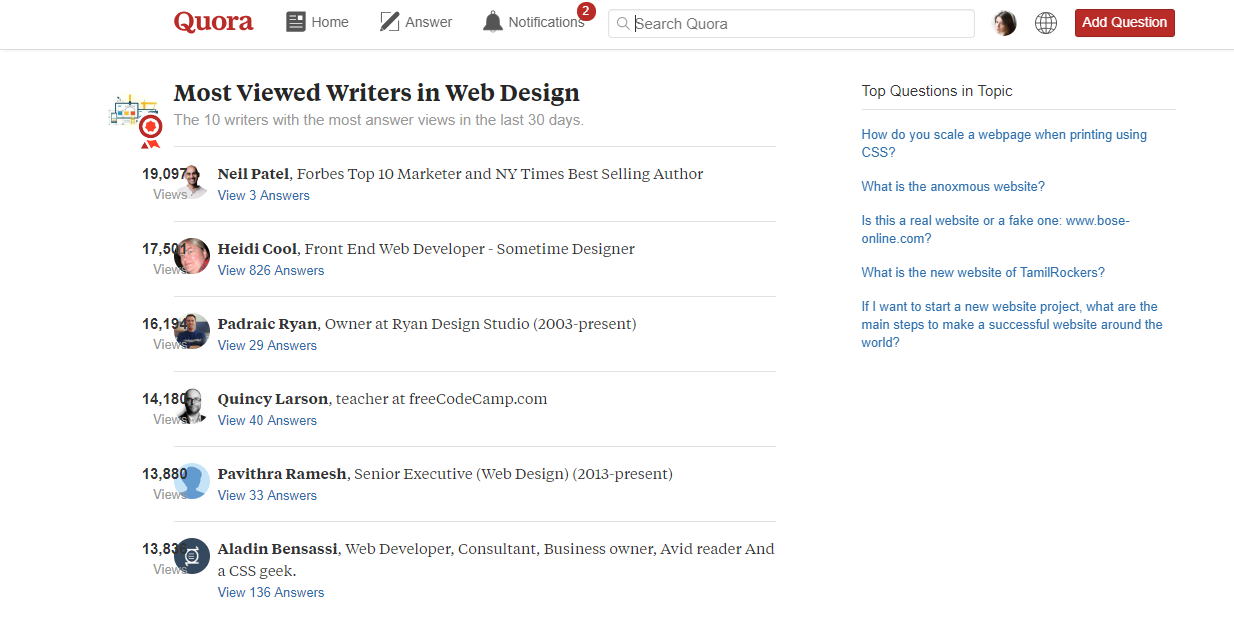The image size is (1234, 618).
Task: Open Padraic Ryan's profile name link
Action: (268, 324)
